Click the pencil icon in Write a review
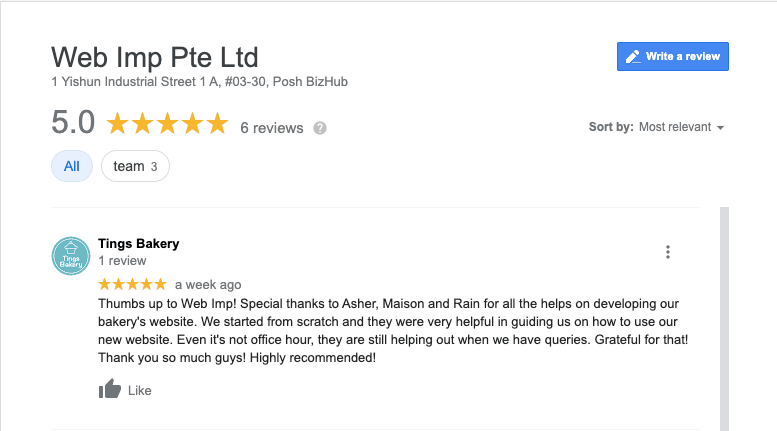This screenshot has height=431, width=777. 633,56
